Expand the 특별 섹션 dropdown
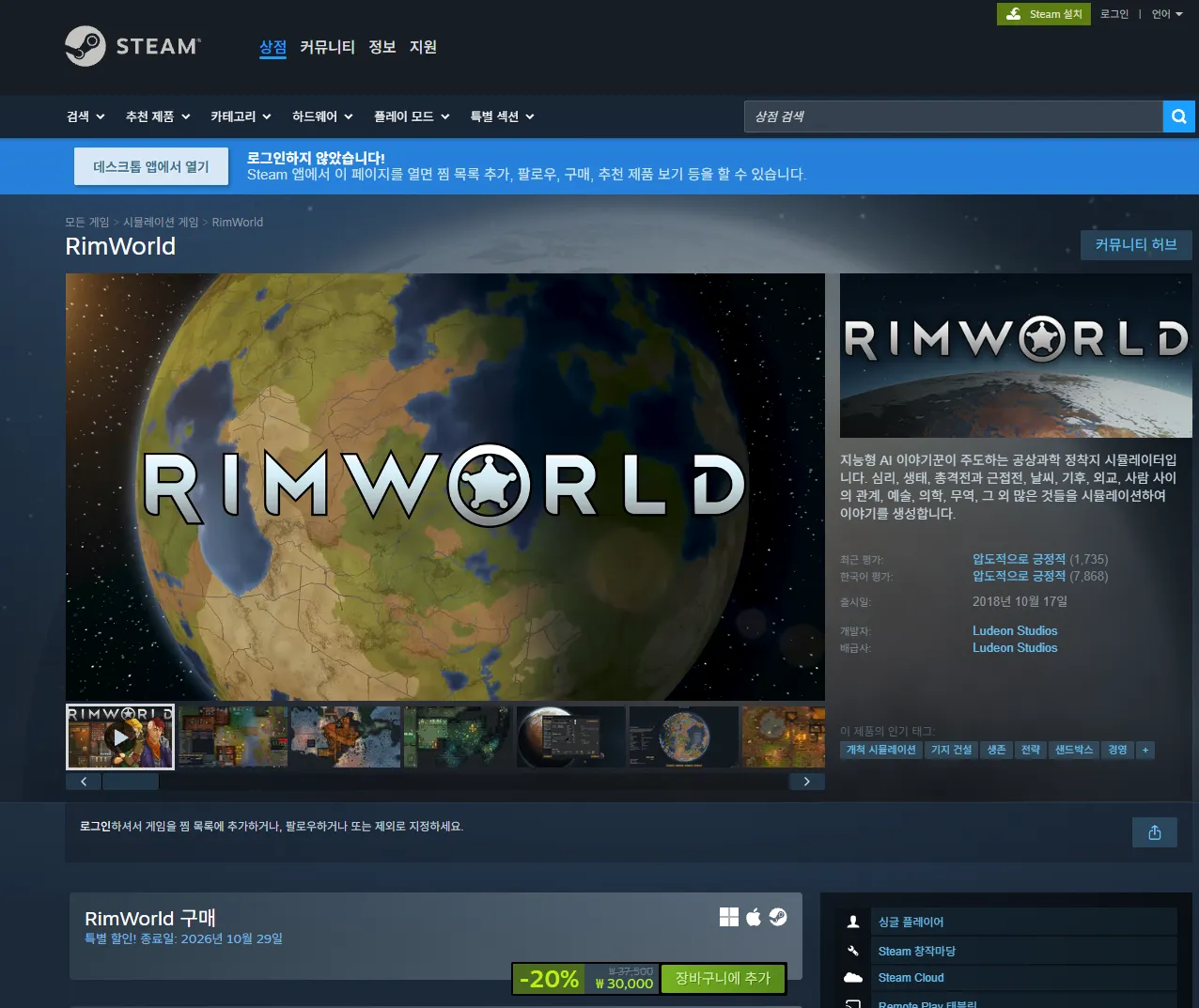The width and height of the screenshot is (1199, 1008). (502, 116)
